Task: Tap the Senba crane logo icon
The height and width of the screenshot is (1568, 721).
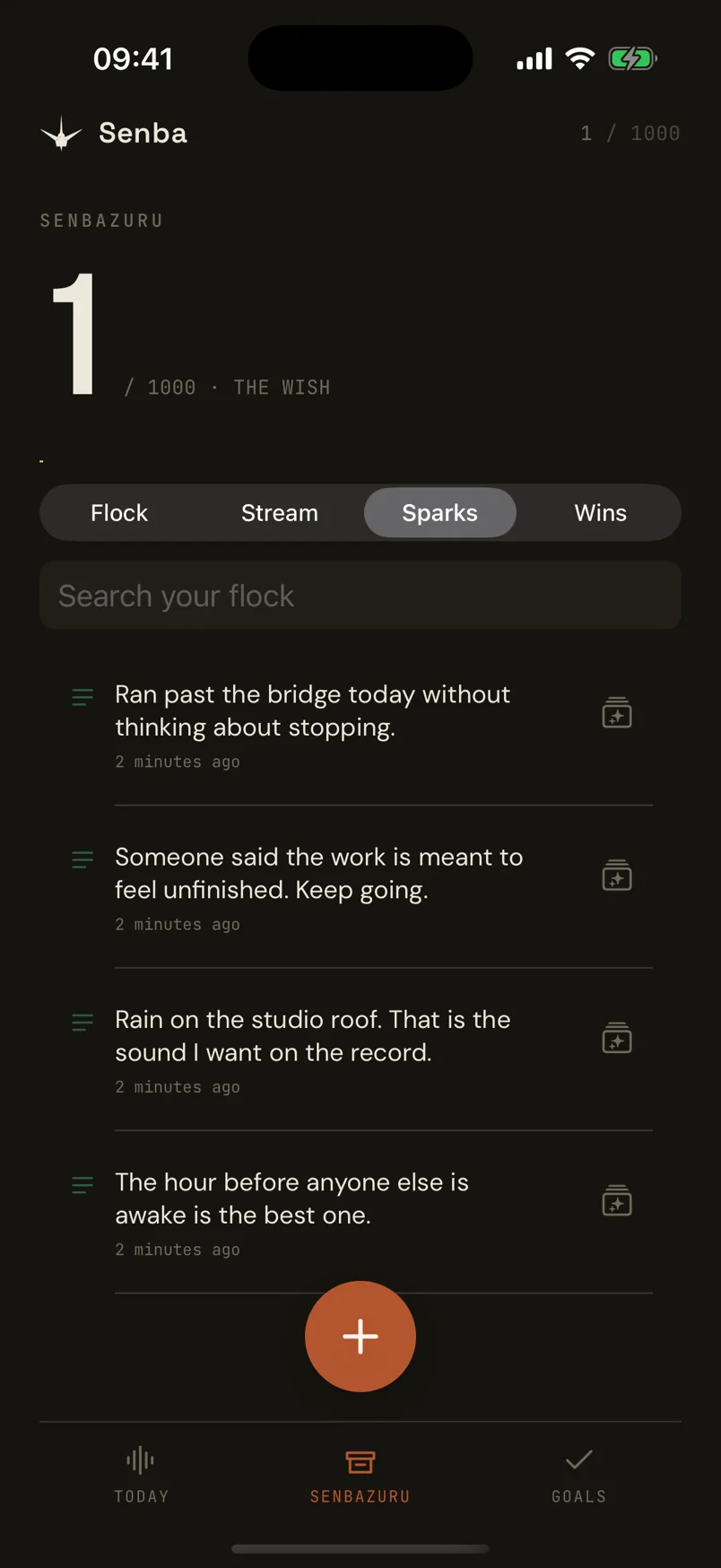Action: 61,134
